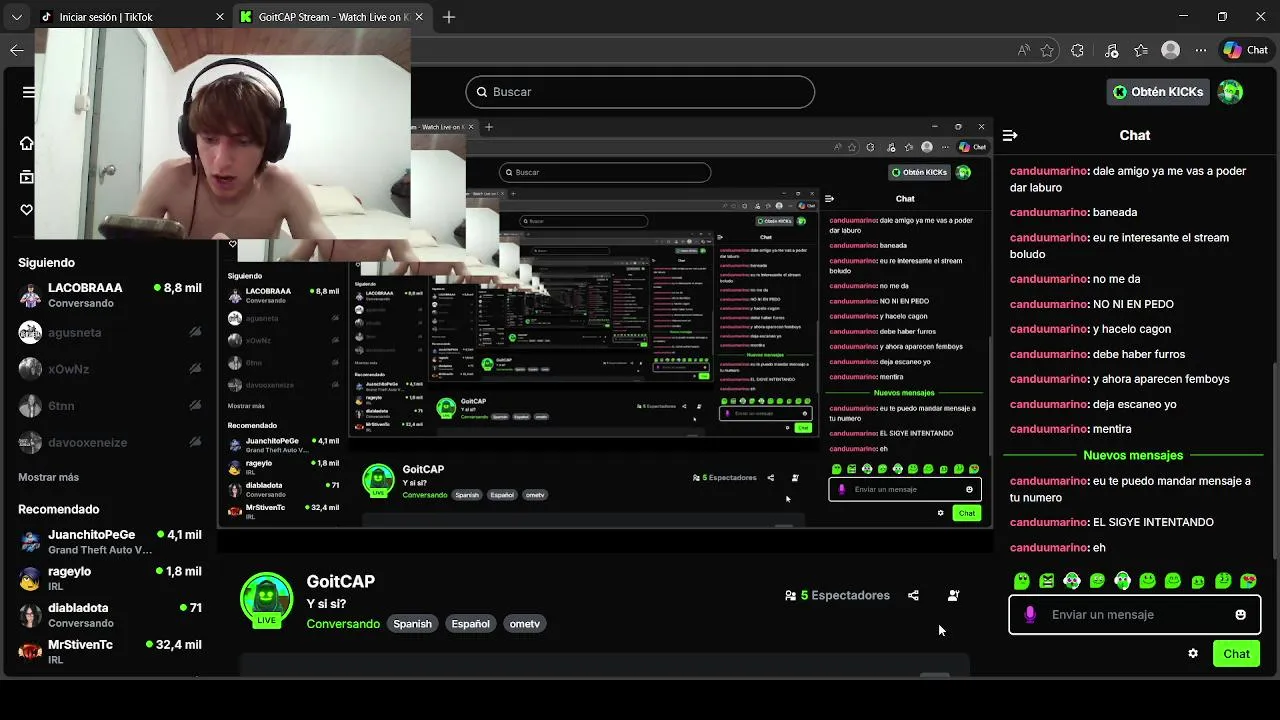Click canduumarino on 'NO NI EN PEDO'
This screenshot has height=720, width=1280.
[x=1048, y=304]
